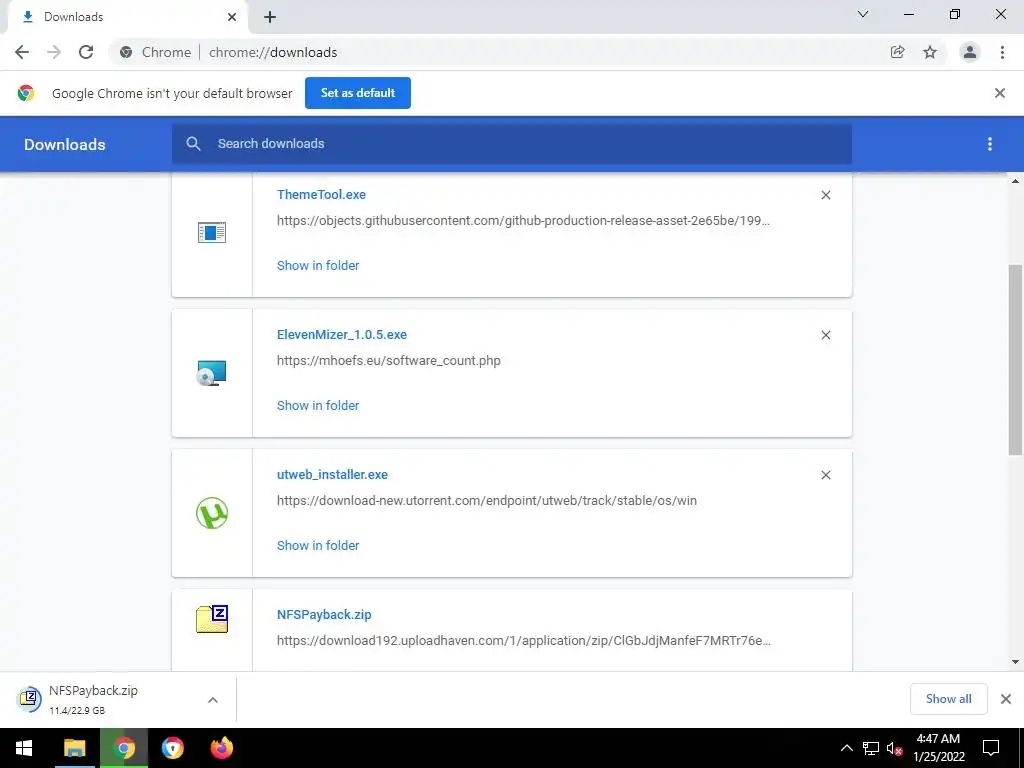
Task: Show utweb_installer.exe in folder
Action: (318, 545)
